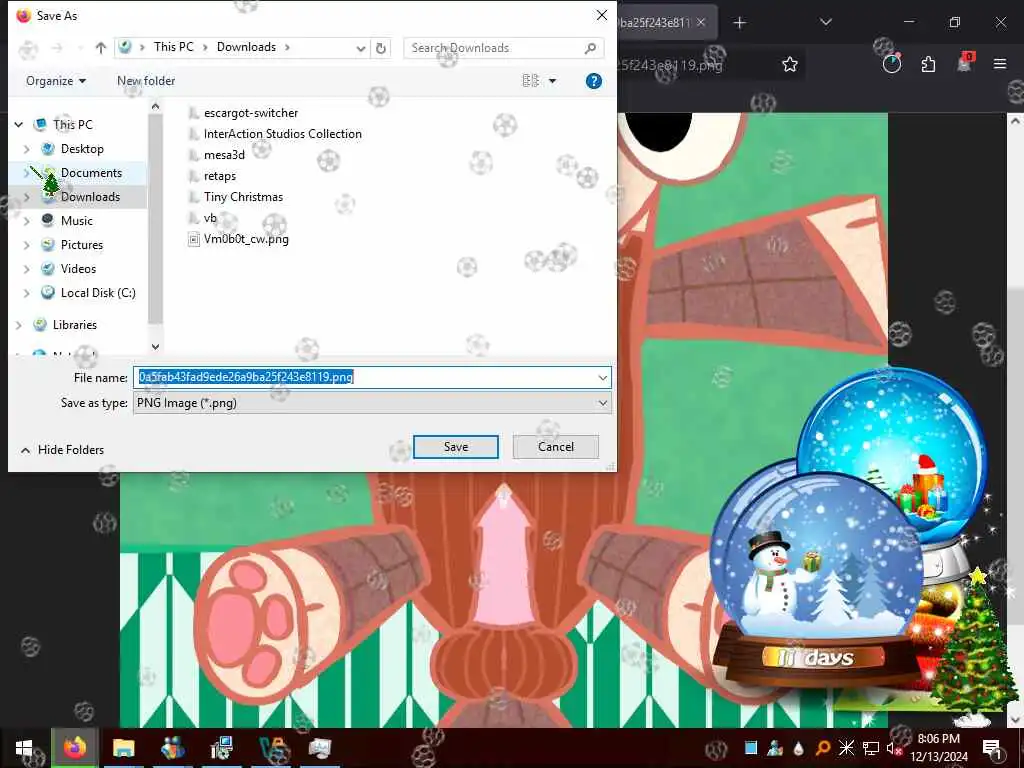Screen dimensions: 1024x768
Task: Open the Organize menu
Action: coord(56,81)
